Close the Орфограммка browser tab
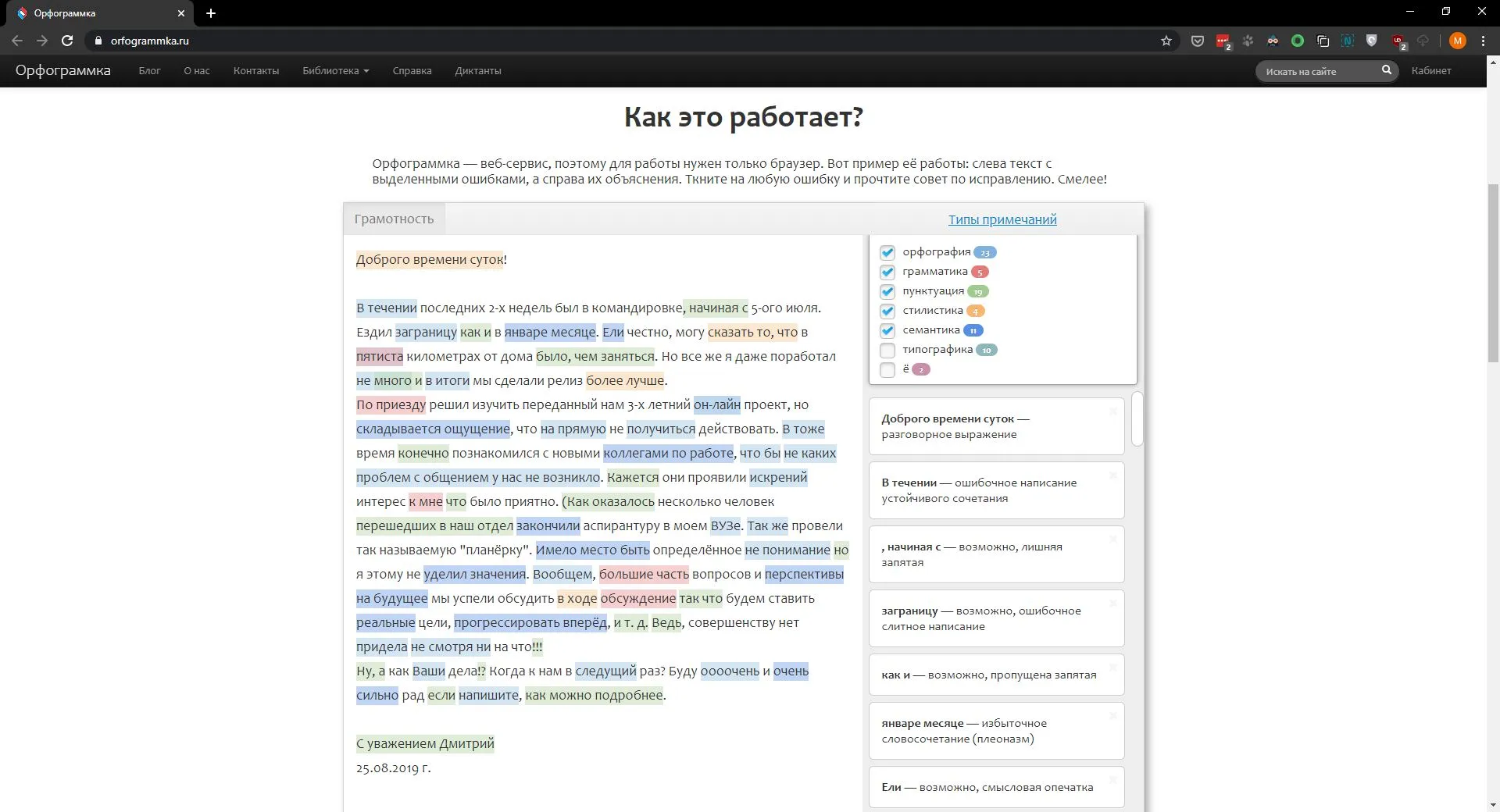Screen dimensions: 1500x812 [181, 13]
